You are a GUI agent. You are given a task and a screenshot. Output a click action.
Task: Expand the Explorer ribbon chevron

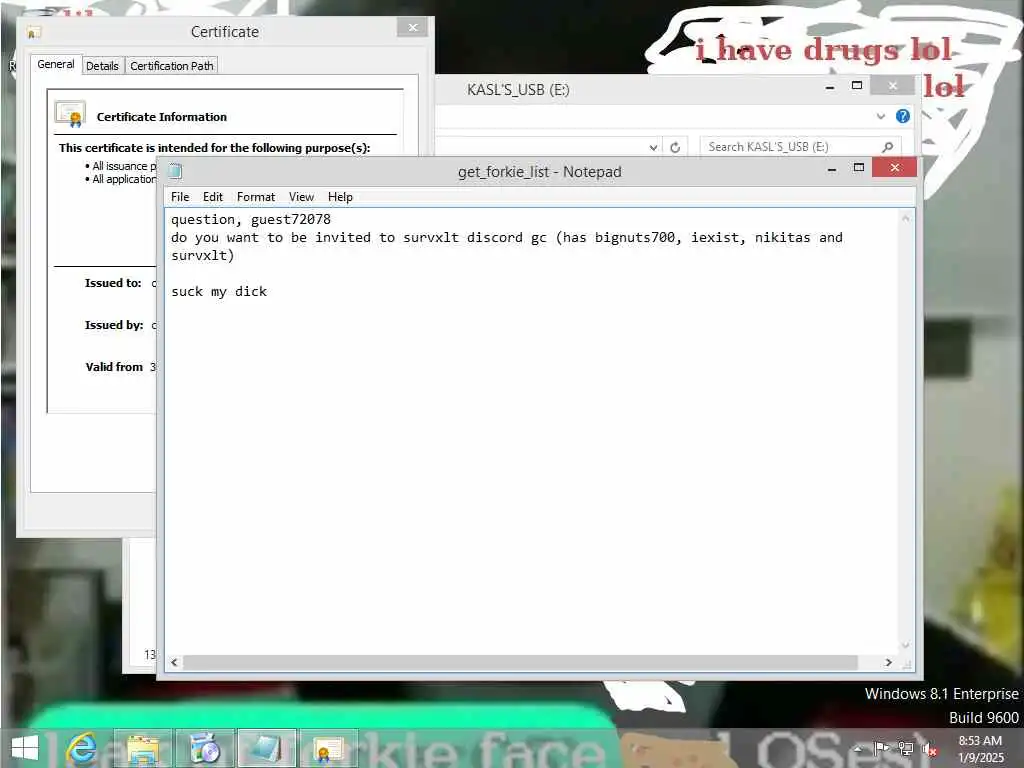coord(880,116)
